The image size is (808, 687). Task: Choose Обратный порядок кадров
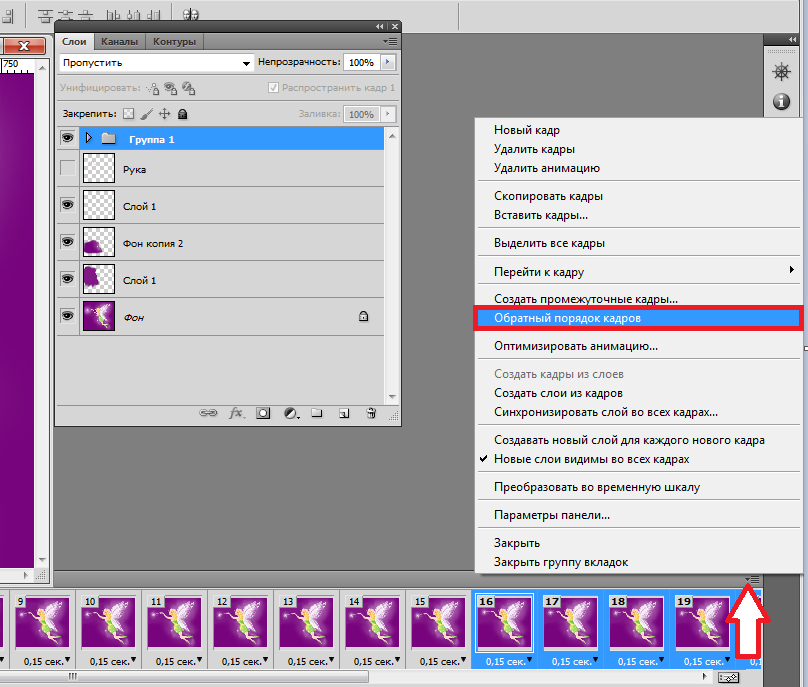coord(638,318)
